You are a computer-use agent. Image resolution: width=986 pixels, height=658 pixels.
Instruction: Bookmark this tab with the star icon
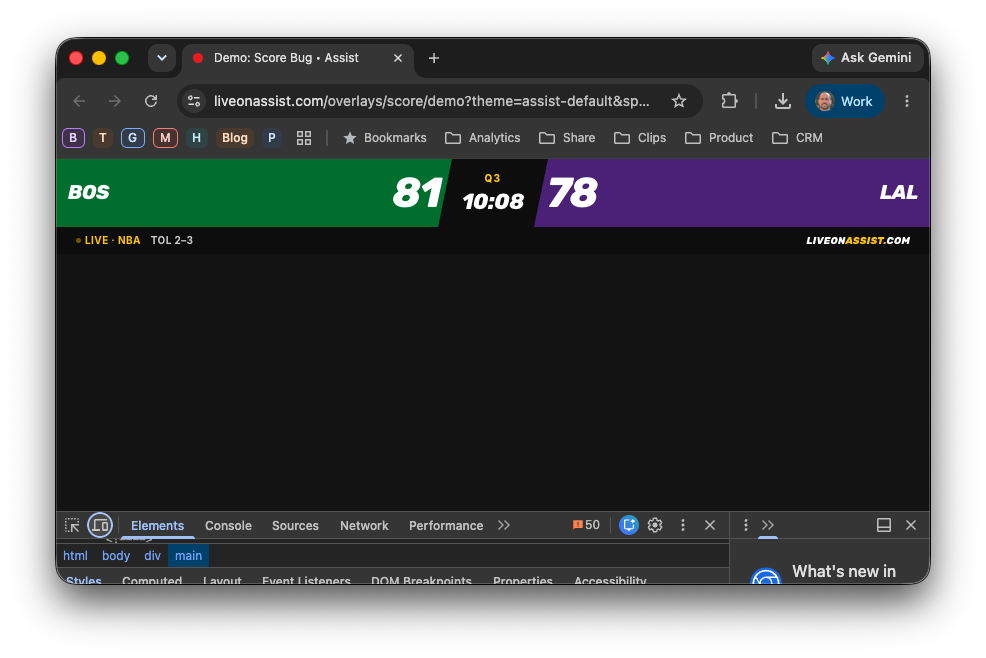point(679,101)
